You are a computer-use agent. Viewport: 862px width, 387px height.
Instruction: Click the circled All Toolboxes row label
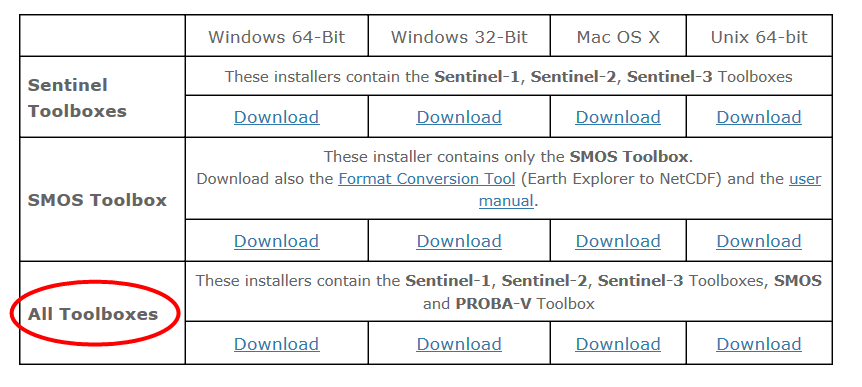click(x=93, y=314)
